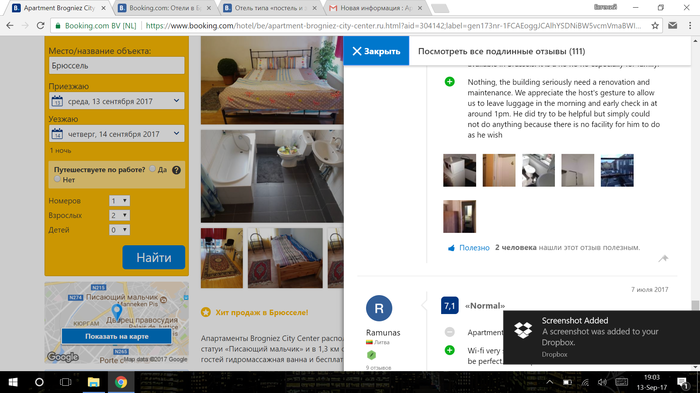Viewport: 700px width, 393px height.
Task: Open the check-out calendar icon
Action: point(57,134)
